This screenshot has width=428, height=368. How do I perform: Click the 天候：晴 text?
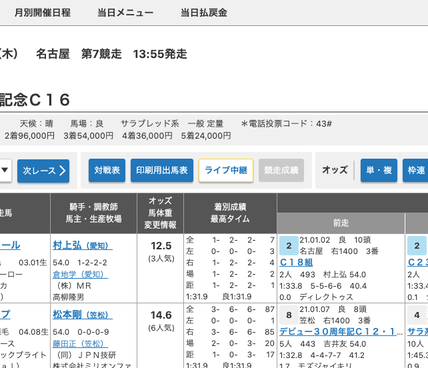[36, 124]
